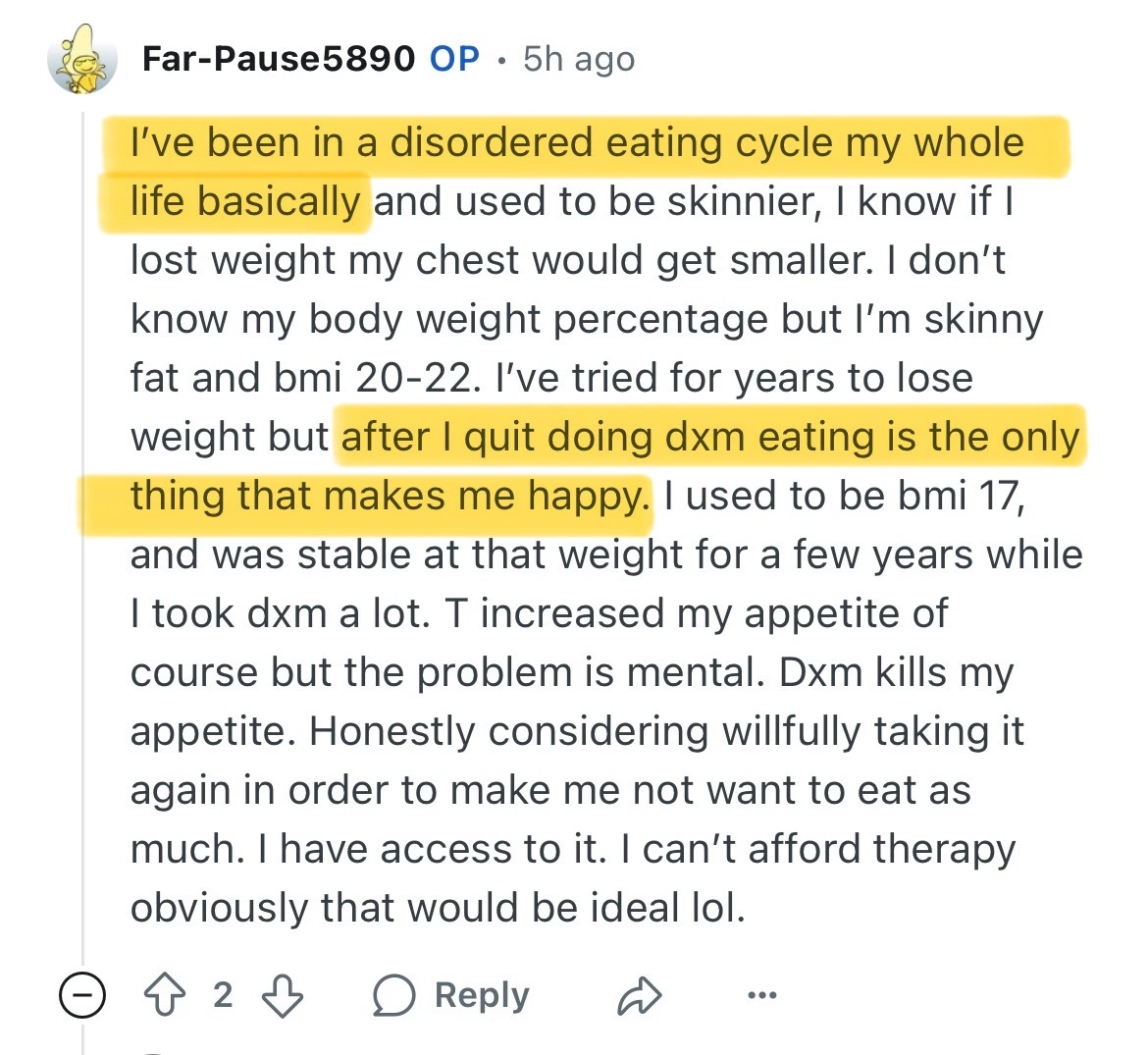The image size is (1148, 1055).
Task: Click the speech bubble reply icon
Action: (x=393, y=996)
